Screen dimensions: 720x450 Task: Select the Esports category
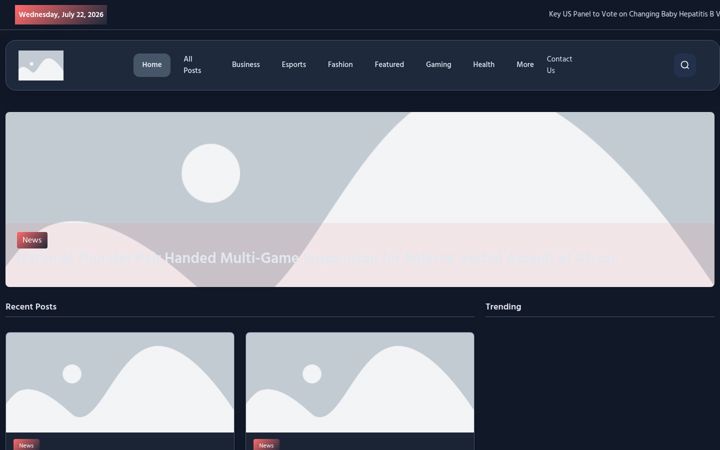pos(293,65)
